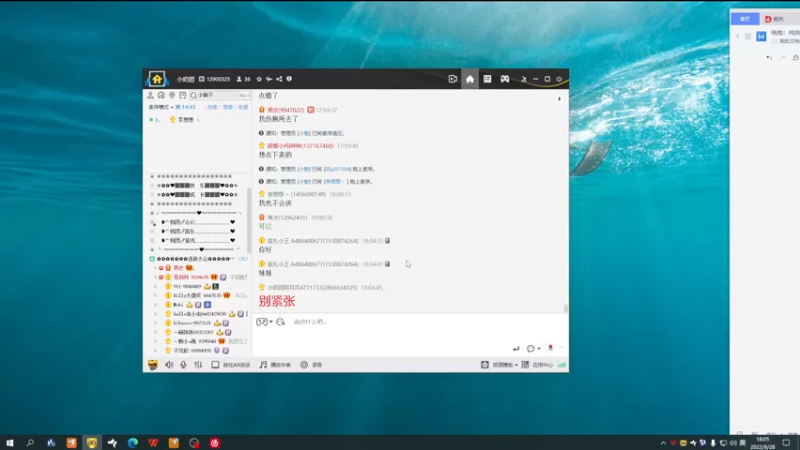Focus the channel search field
Screen dimensions: 800x450
click(220, 95)
